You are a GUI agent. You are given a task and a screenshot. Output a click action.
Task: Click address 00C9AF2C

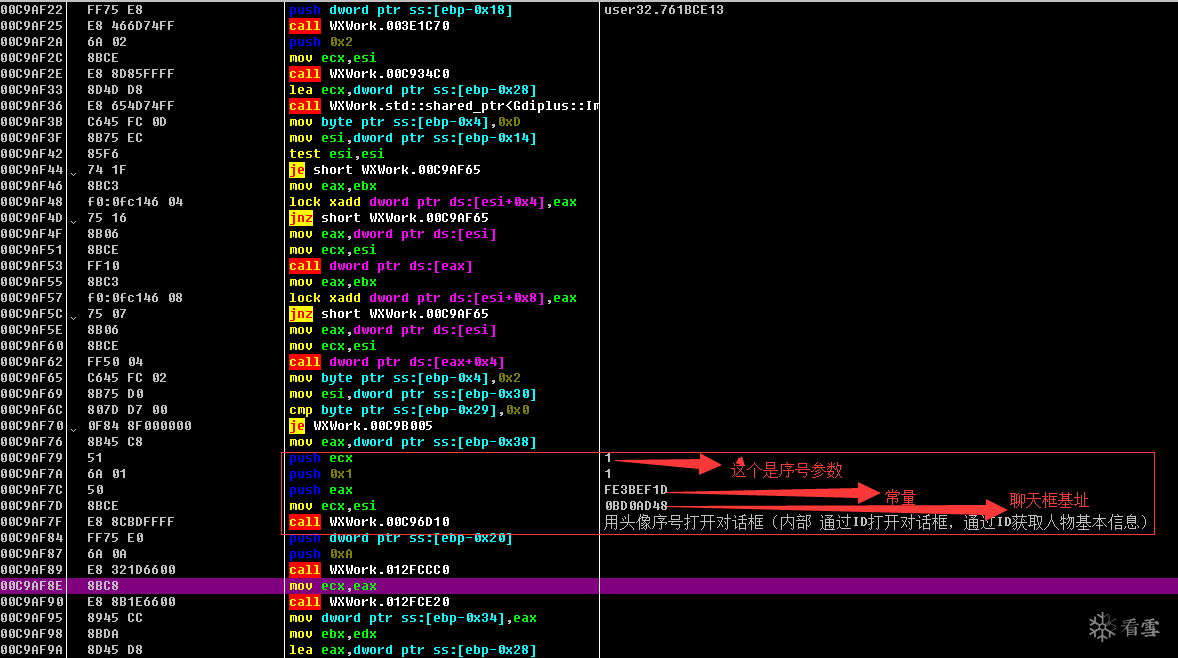click(x=32, y=58)
